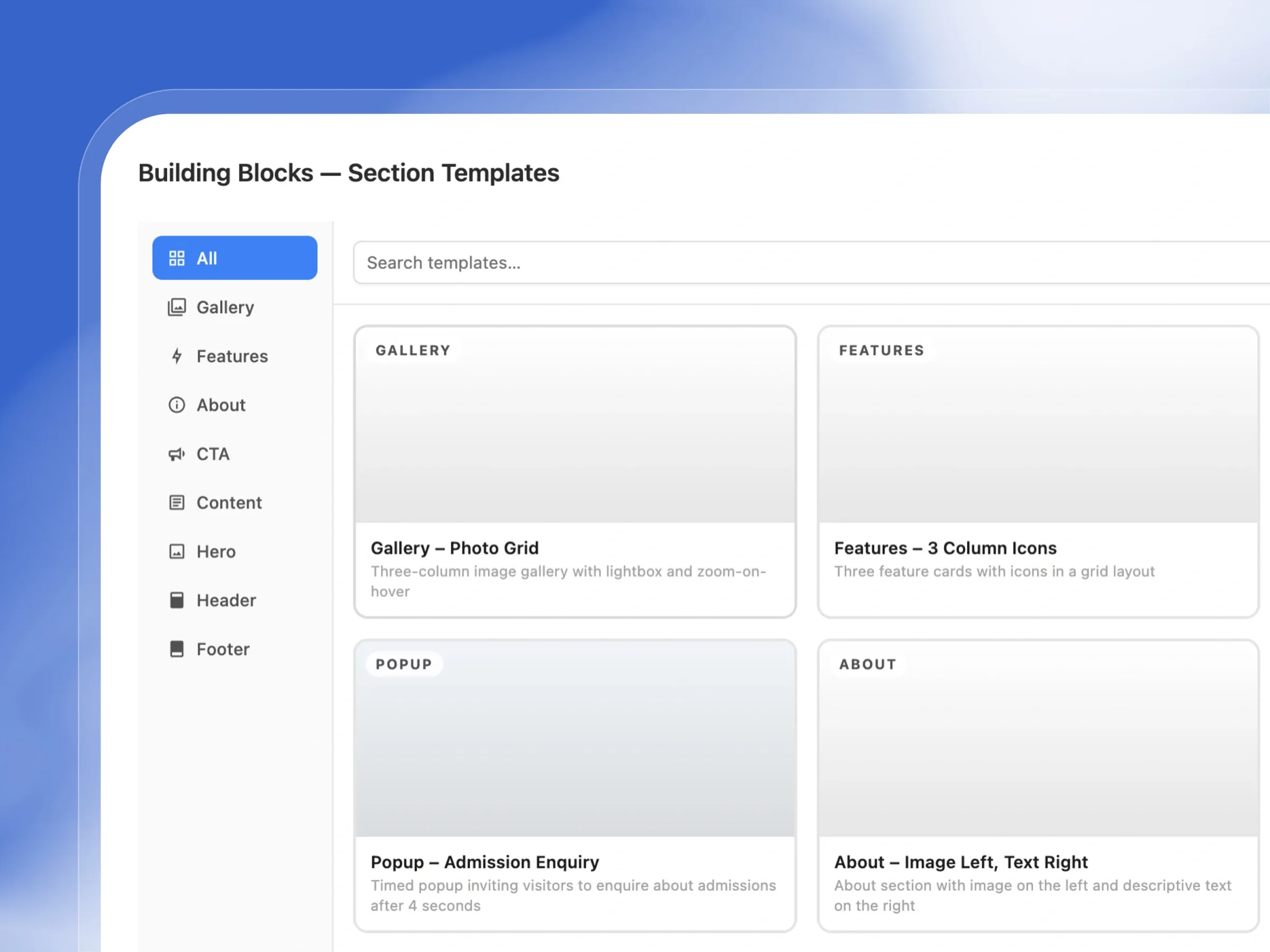Click the 'Timed popup inviting visitors' description
This screenshot has width=1270, height=952.
click(573, 895)
